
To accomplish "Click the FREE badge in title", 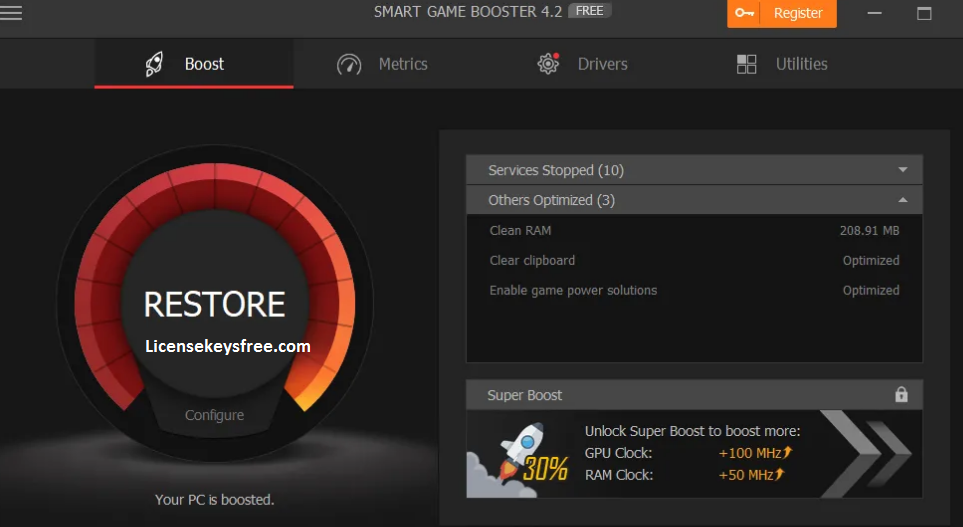I will tap(590, 11).
